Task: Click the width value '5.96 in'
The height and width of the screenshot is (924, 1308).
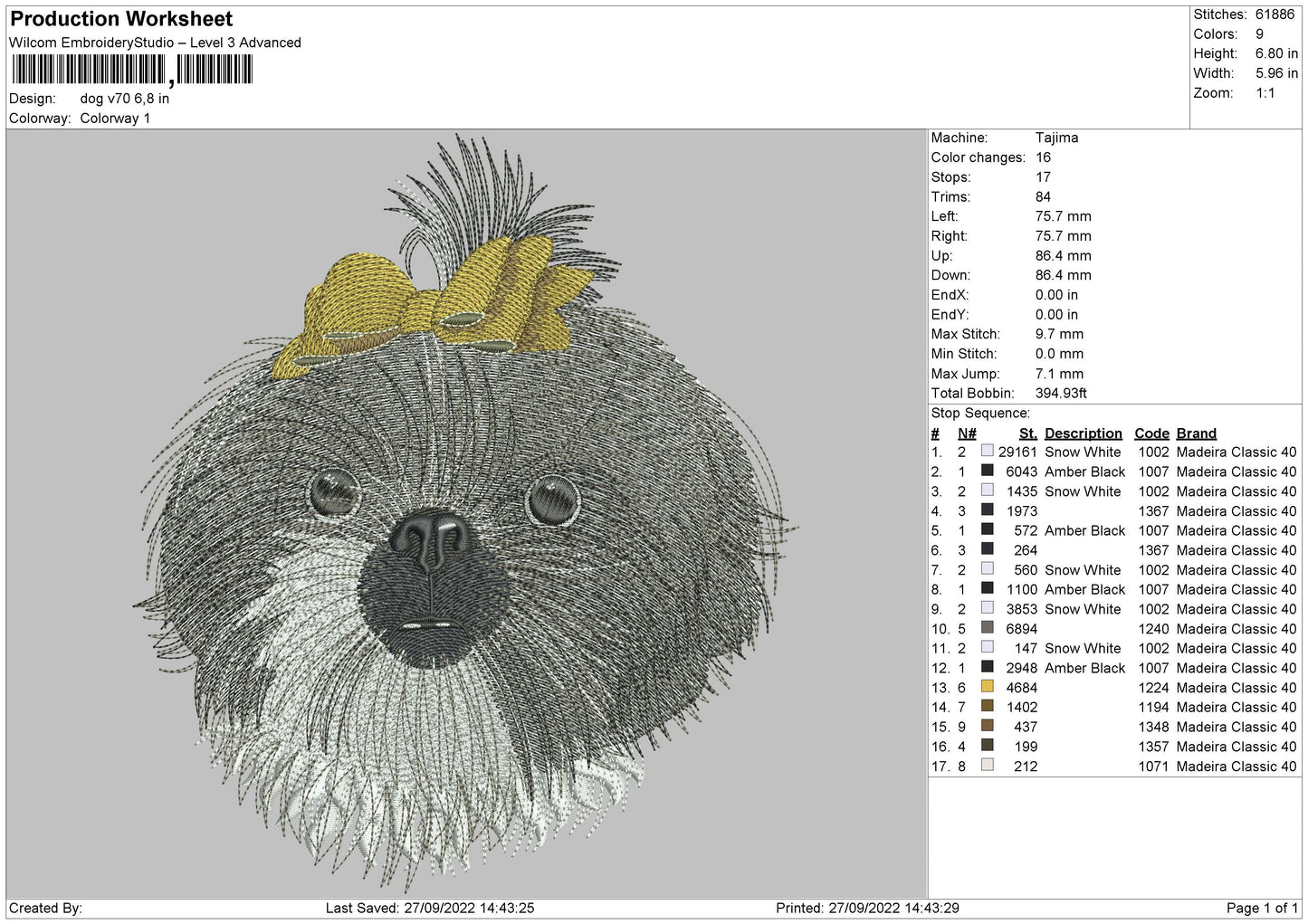Action: pyautogui.click(x=1276, y=73)
